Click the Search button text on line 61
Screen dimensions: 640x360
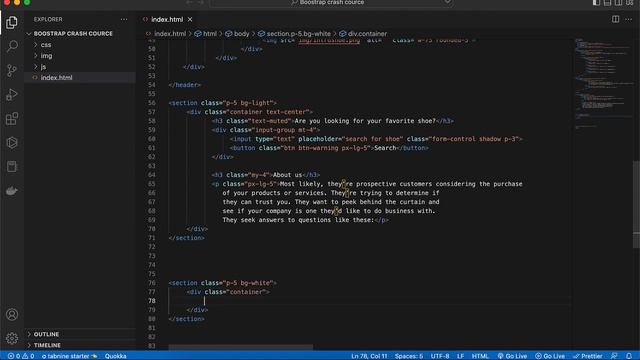pyautogui.click(x=385, y=148)
